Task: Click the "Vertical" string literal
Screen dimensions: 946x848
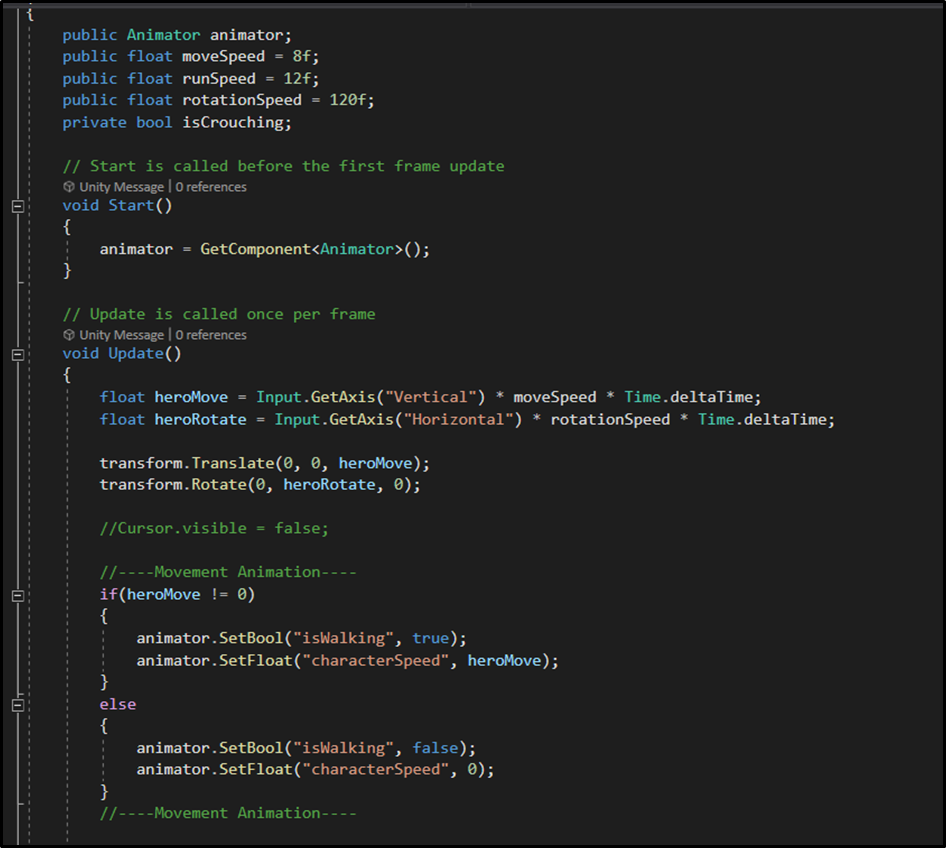Action: [431, 397]
